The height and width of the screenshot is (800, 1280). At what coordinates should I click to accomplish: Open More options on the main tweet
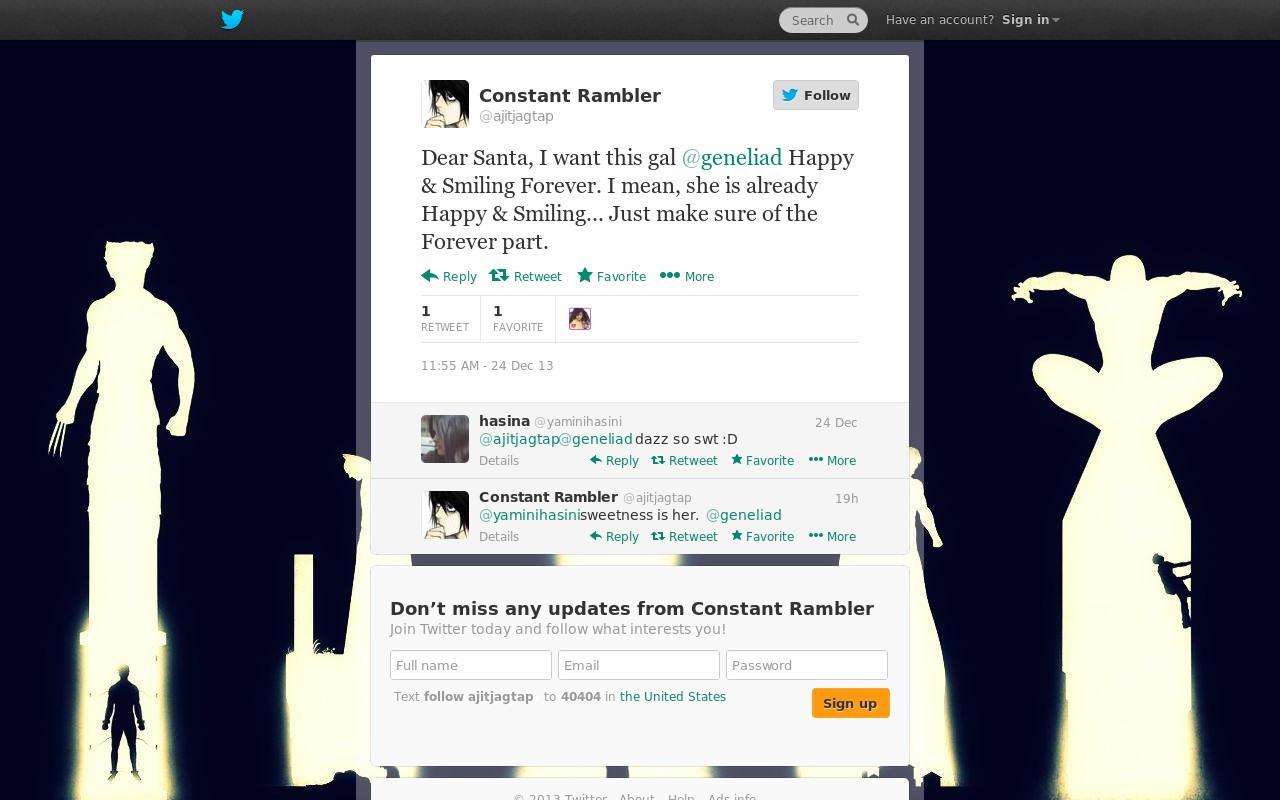687,276
